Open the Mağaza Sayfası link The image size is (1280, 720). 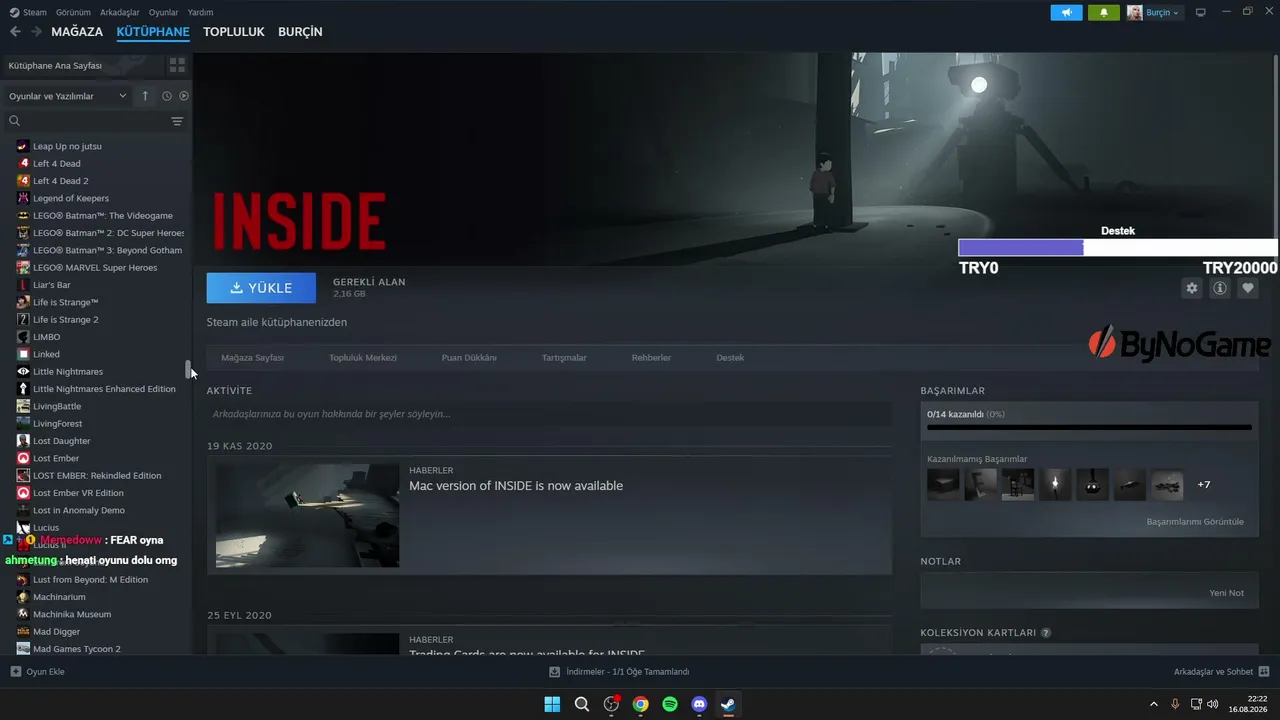pos(252,358)
